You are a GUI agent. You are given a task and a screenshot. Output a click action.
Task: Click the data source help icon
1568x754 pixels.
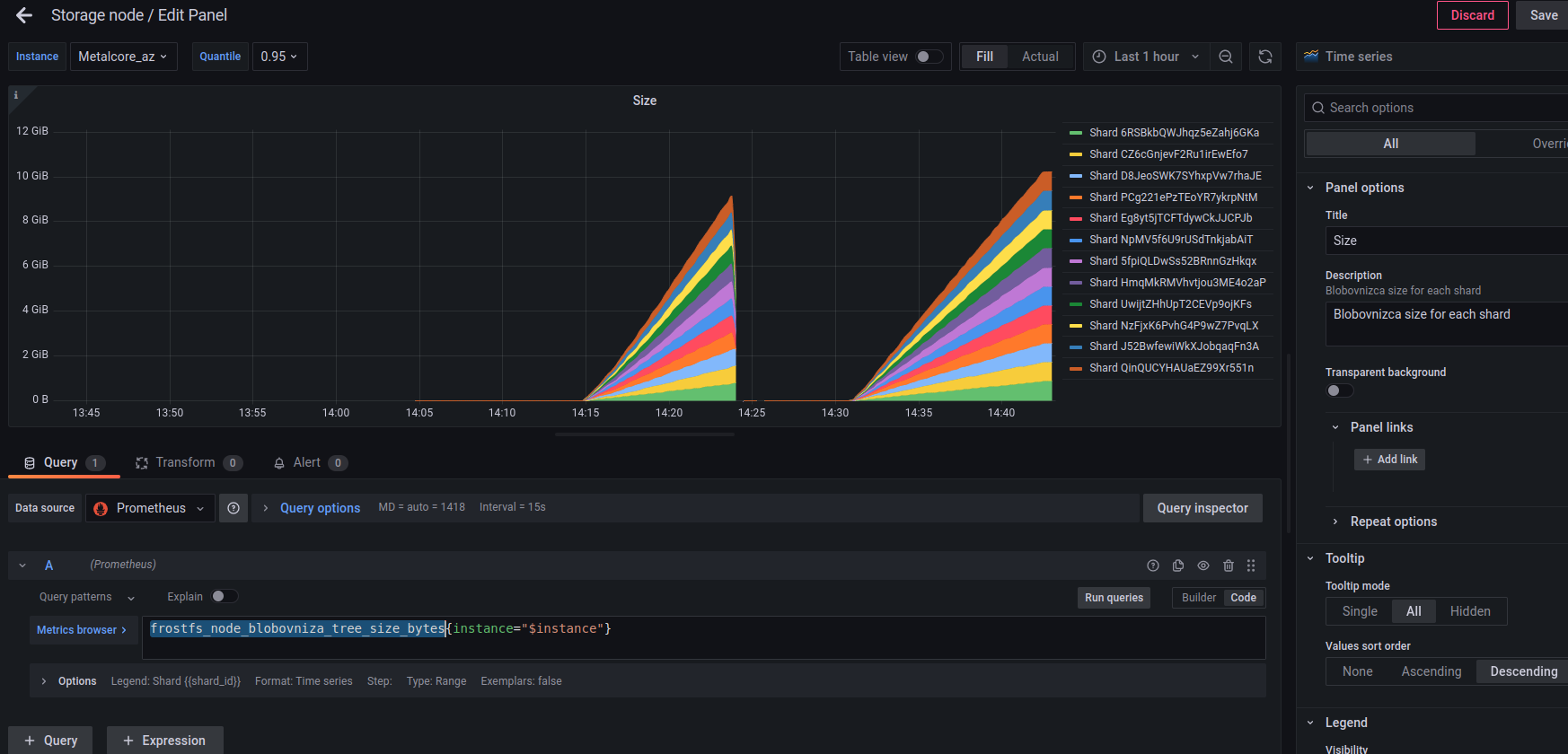(233, 508)
